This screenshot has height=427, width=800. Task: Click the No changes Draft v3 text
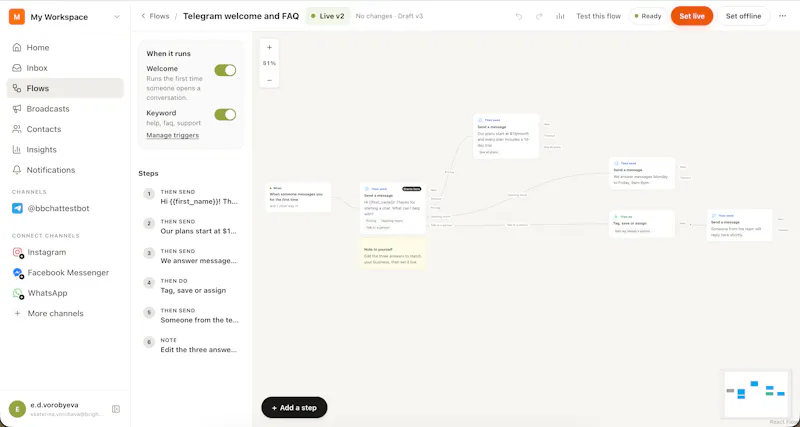pyautogui.click(x=389, y=16)
